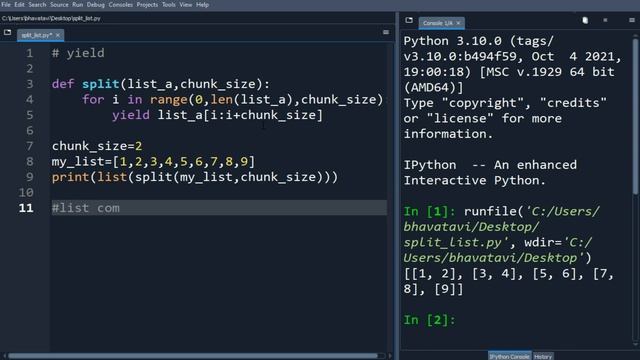Click the 'In [1]:' console prompt
The width and height of the screenshot is (640, 360).
point(429,211)
